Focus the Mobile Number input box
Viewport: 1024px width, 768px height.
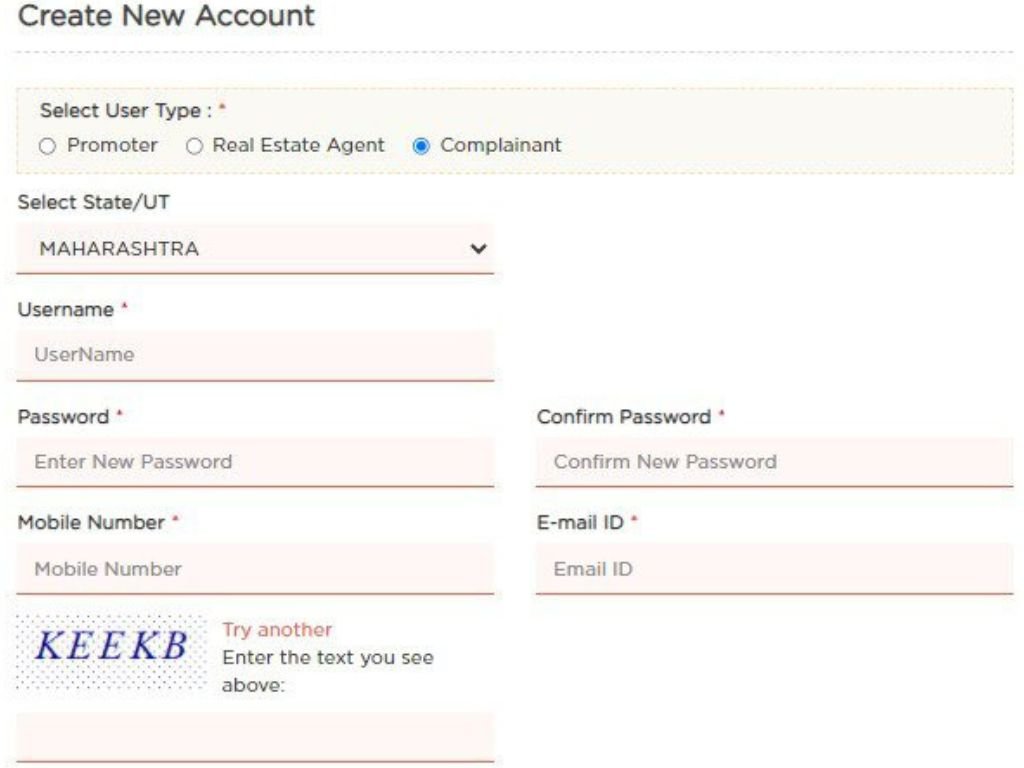pyautogui.click(x=254, y=569)
